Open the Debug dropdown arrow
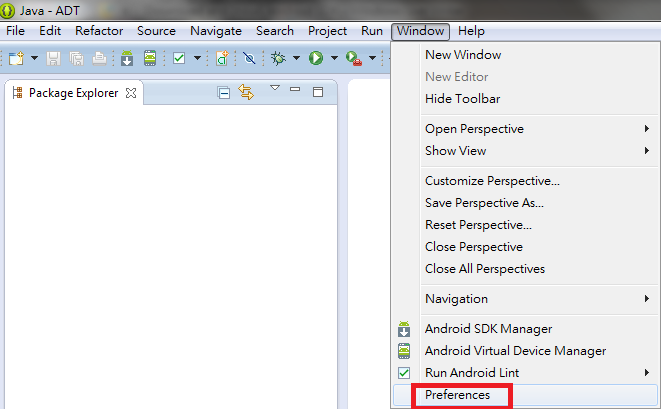This screenshot has width=661, height=409. point(296,58)
